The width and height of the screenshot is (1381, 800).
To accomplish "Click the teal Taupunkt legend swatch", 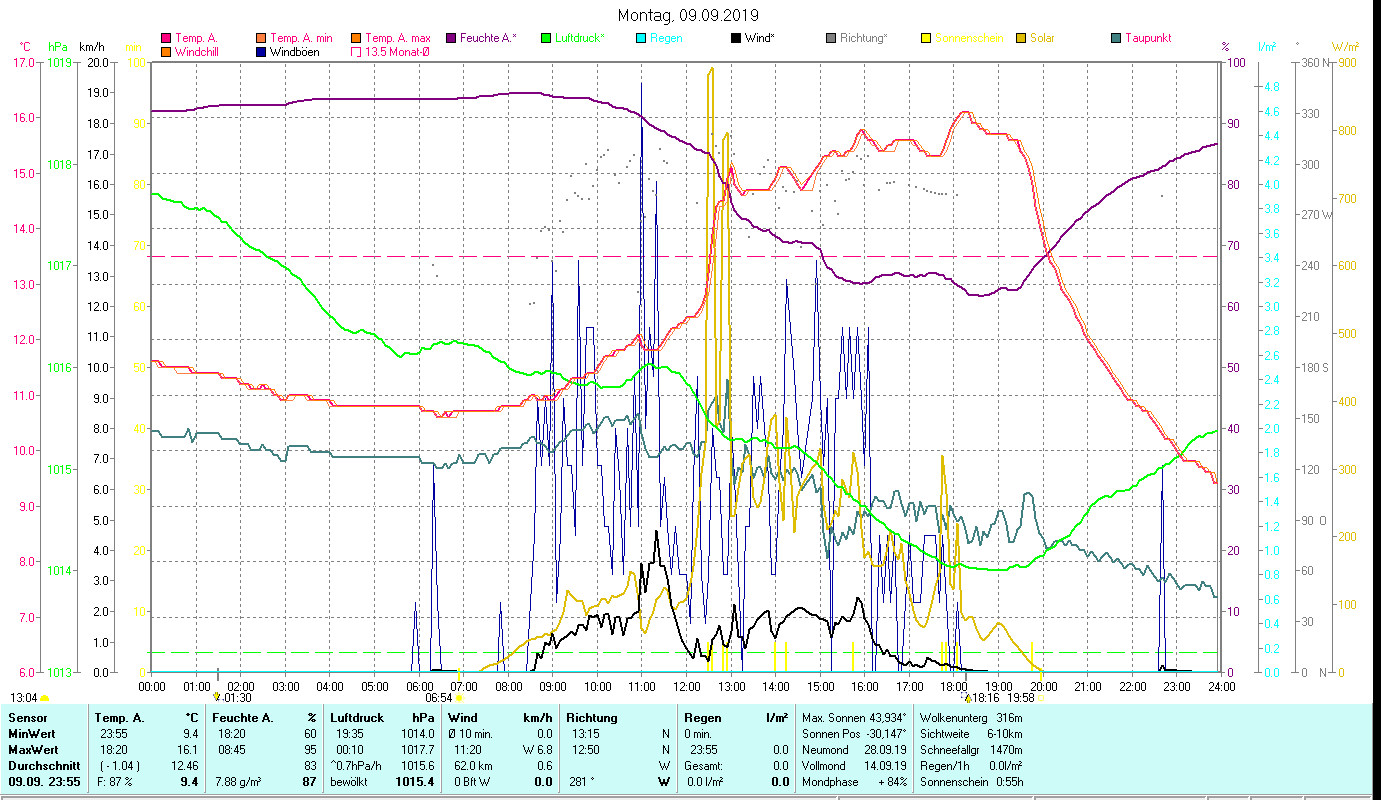I will coord(1116,38).
